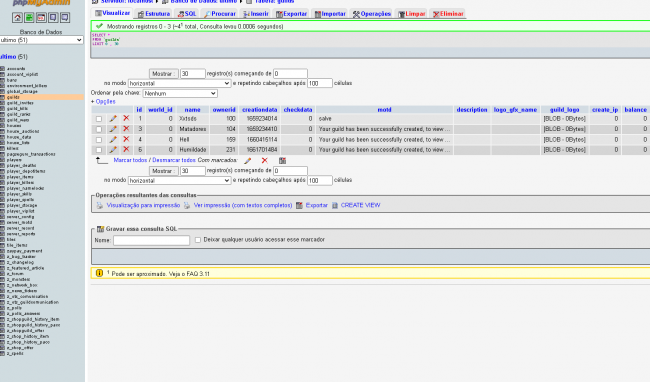Open the upper 'no modo' horizontal dropdown

click(x=179, y=83)
